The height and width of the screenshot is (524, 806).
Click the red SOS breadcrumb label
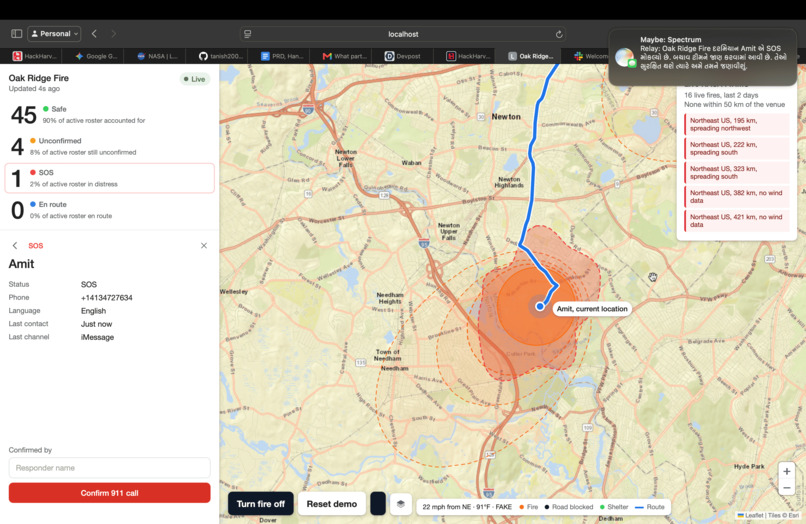click(x=35, y=246)
